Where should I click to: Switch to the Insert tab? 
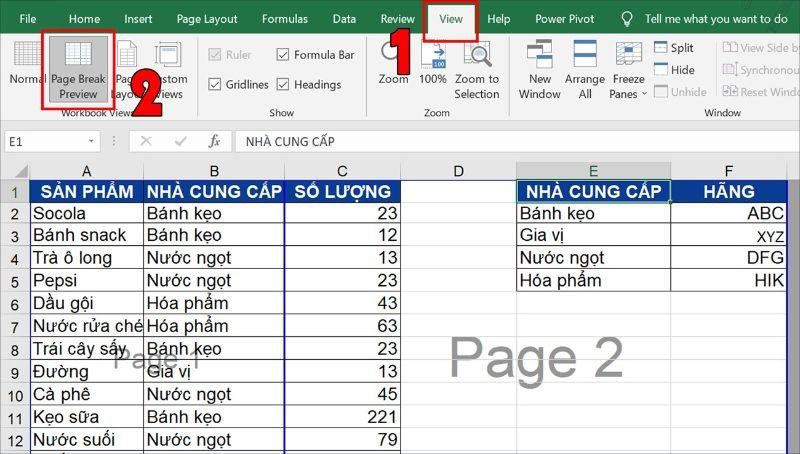pos(138,19)
